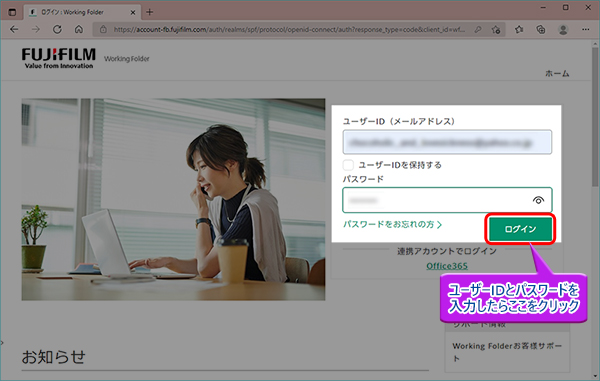Open the パスワードをお忘れの方 link
600x381 pixels.
(x=392, y=224)
